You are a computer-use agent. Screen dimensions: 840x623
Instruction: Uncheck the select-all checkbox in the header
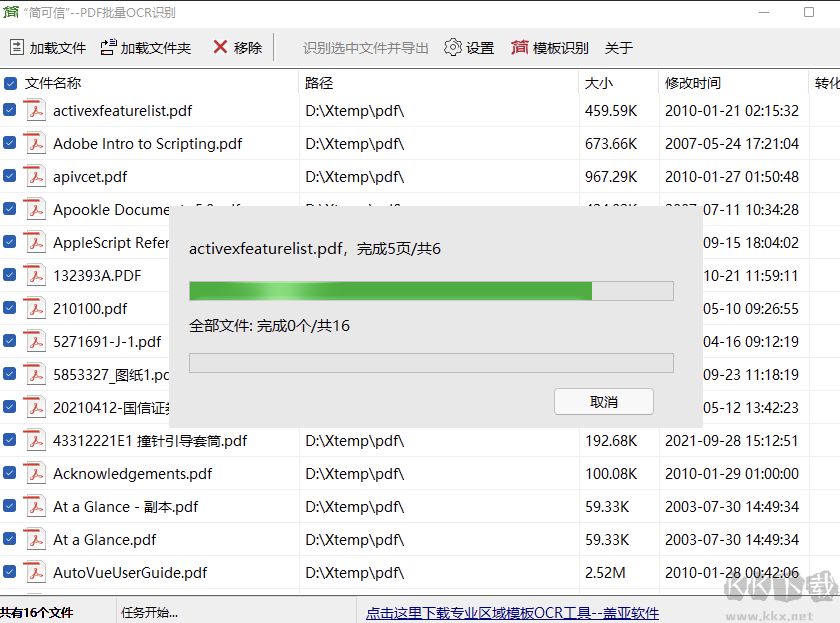pyautogui.click(x=10, y=84)
